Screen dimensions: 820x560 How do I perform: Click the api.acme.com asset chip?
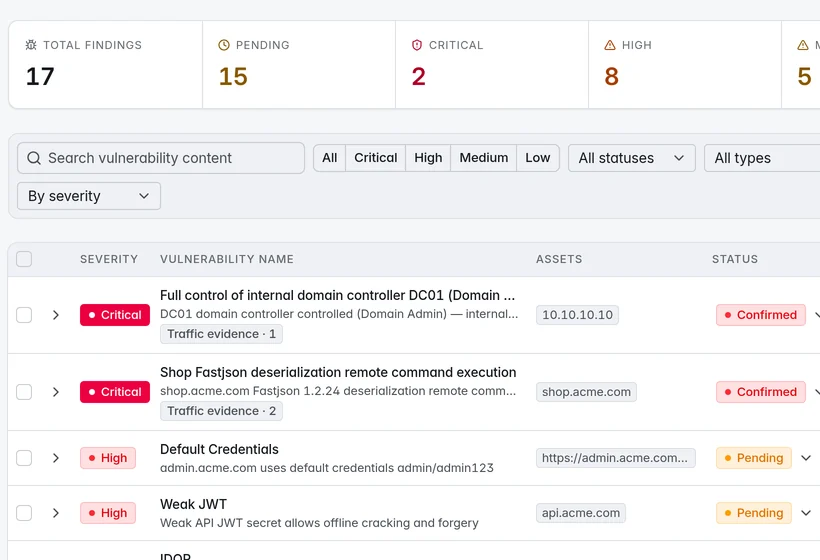tap(580, 513)
